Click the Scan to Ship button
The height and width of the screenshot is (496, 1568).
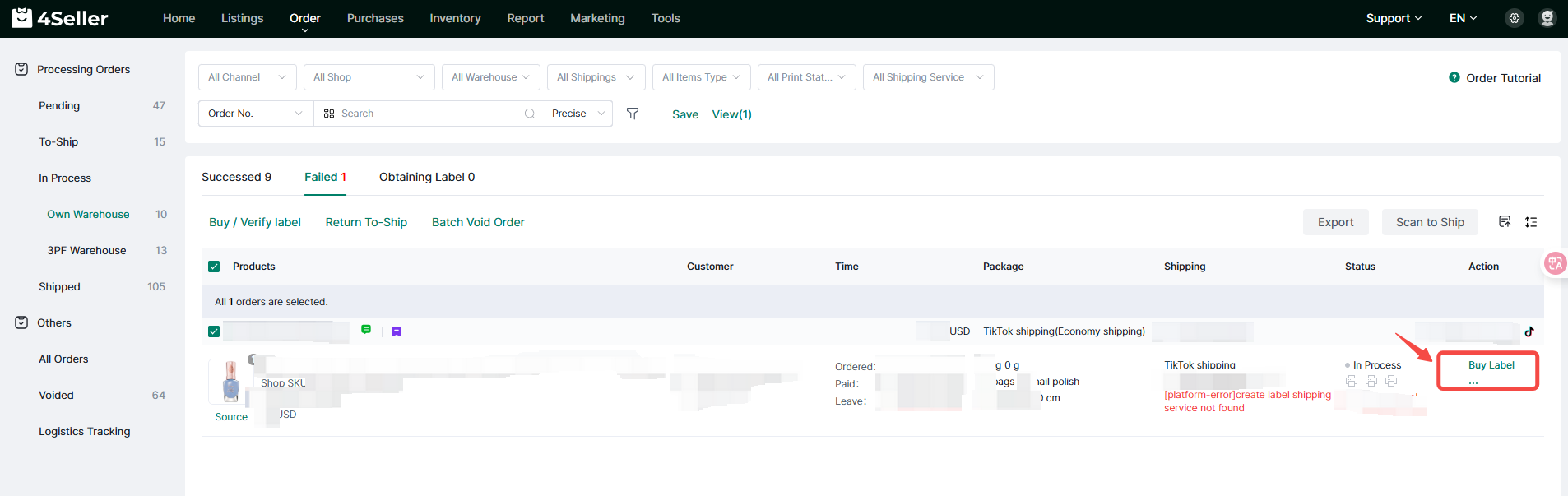(1429, 222)
